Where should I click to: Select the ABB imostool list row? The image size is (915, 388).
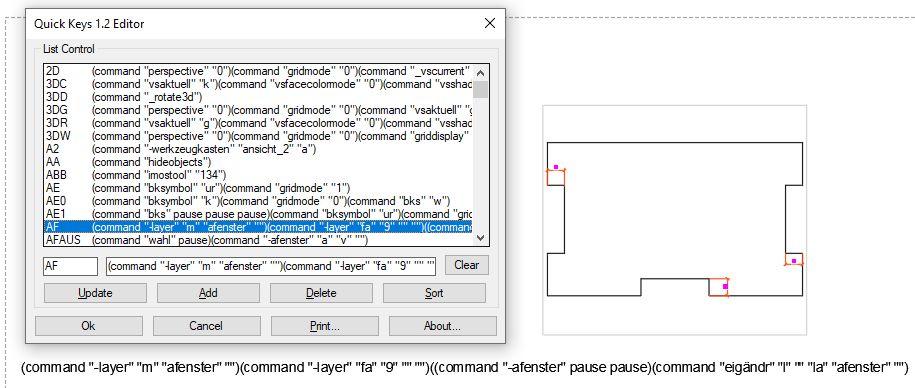(x=259, y=174)
